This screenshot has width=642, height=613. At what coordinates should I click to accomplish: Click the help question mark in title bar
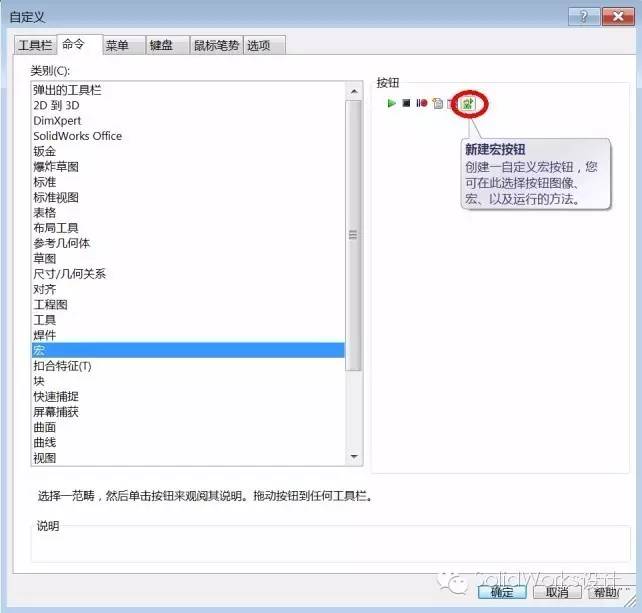(584, 17)
